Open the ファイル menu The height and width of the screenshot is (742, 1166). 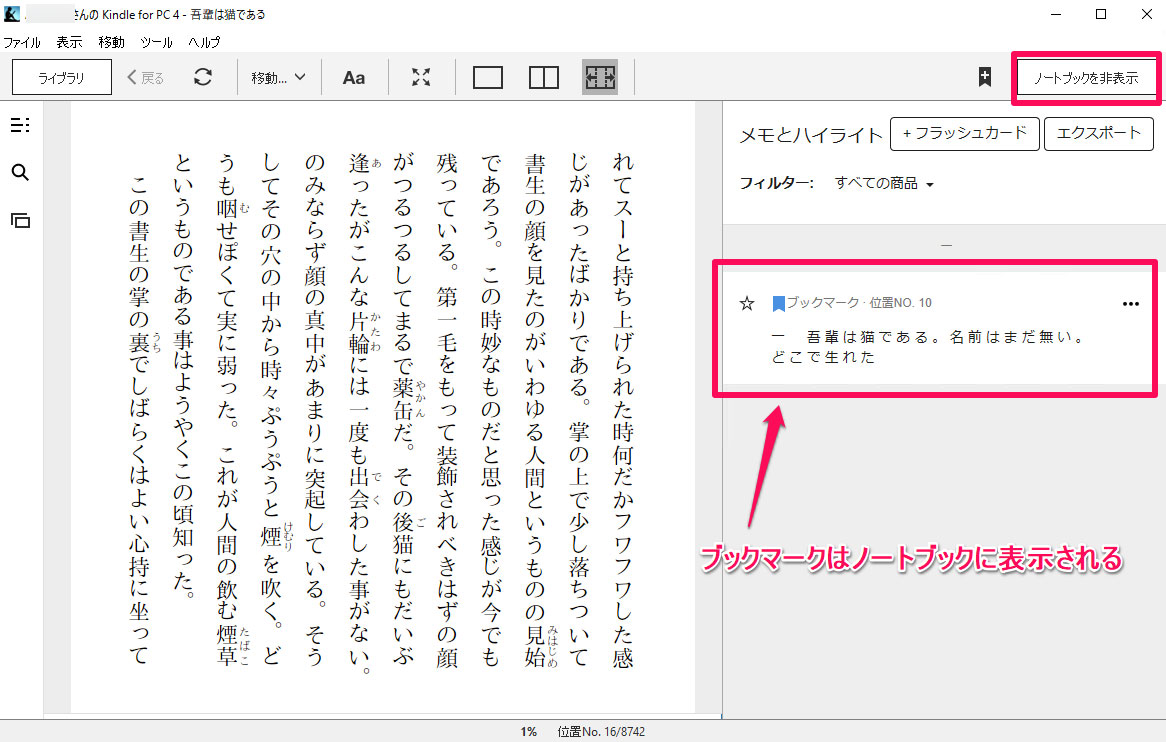22,42
